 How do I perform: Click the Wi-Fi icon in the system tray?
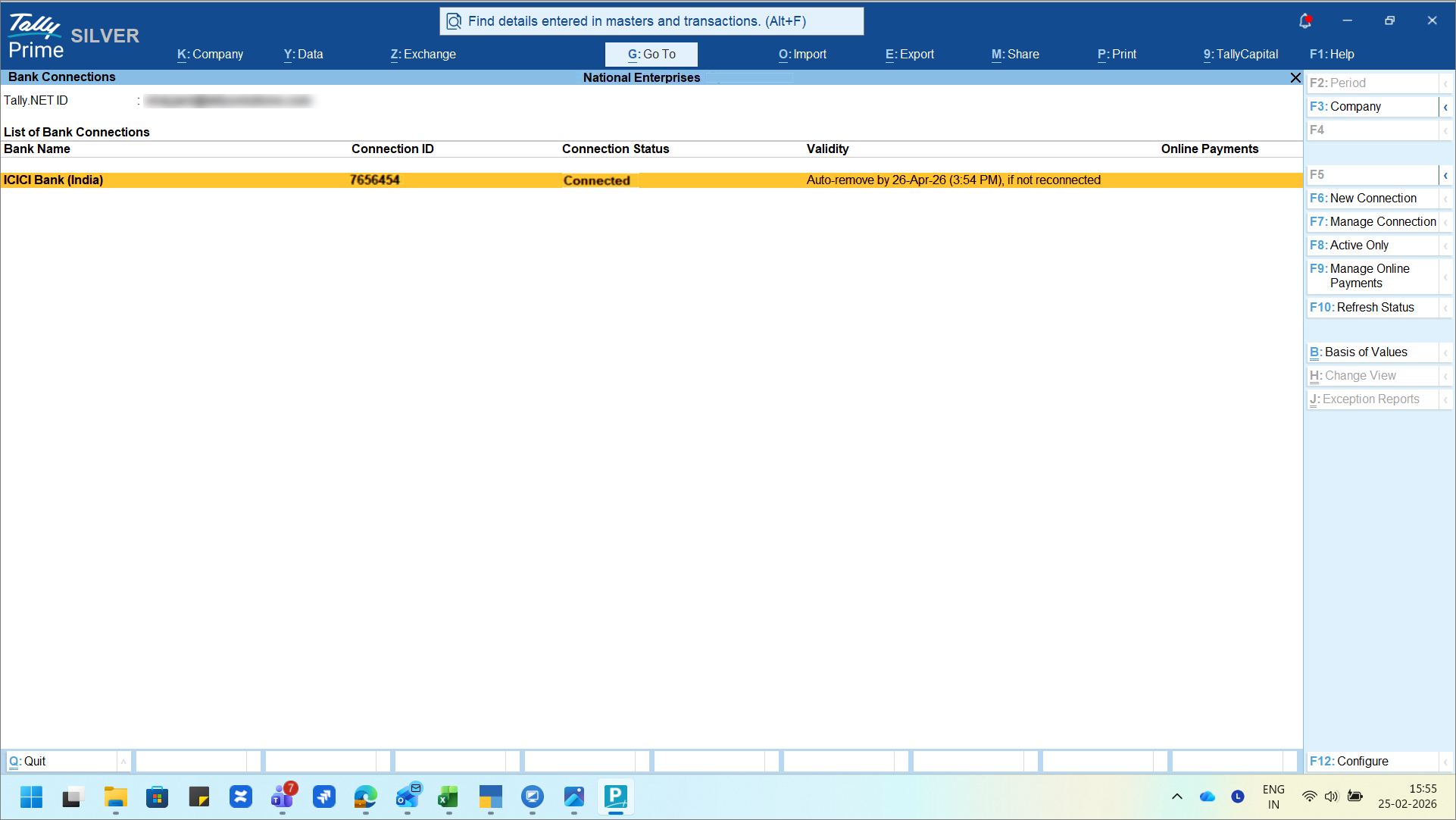tap(1309, 797)
